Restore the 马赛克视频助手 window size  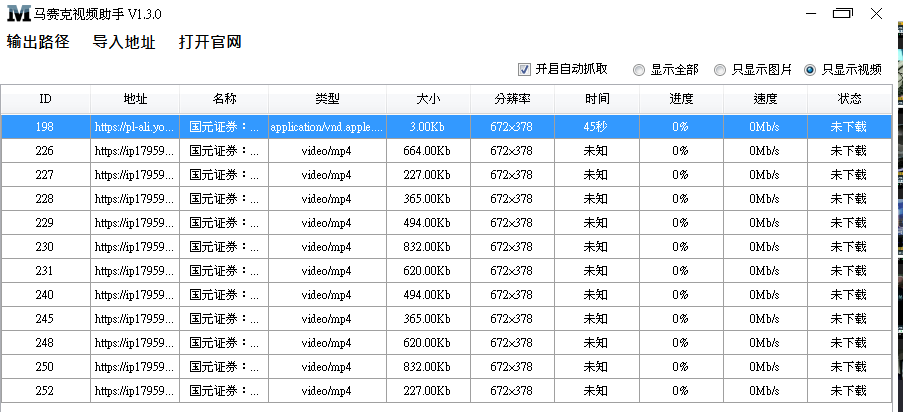tap(843, 13)
